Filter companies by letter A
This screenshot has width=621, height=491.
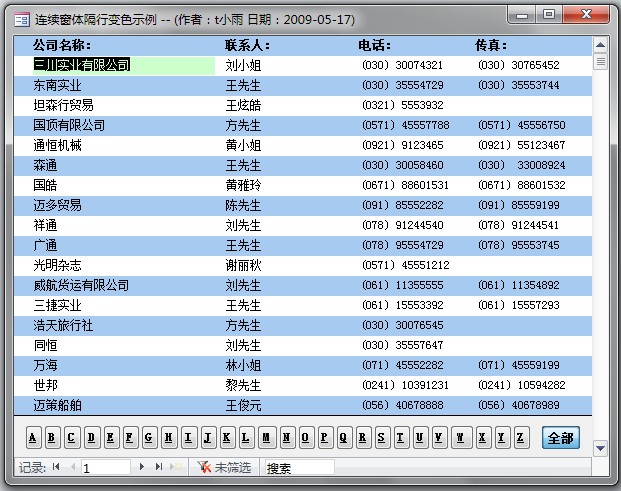coord(33,438)
